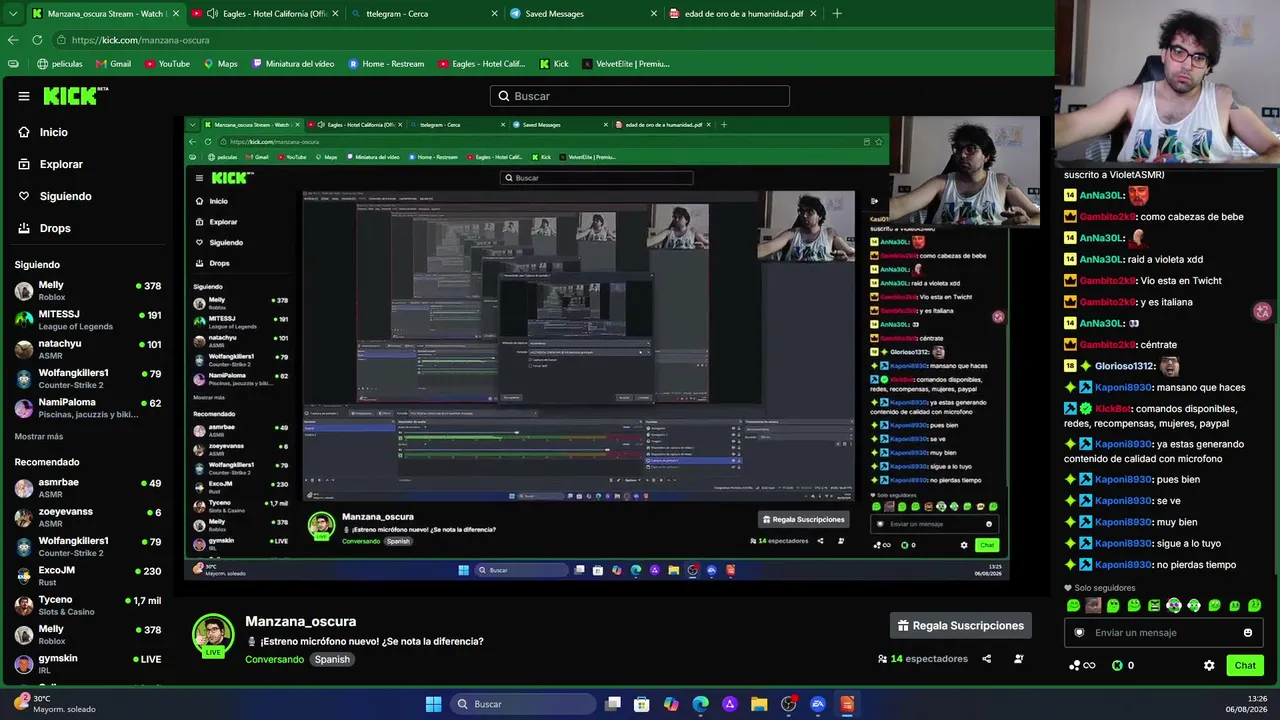Viewport: 1280px width, 720px height.
Task: Open the Kick sidebar hamburger menu
Action: [x=24, y=96]
